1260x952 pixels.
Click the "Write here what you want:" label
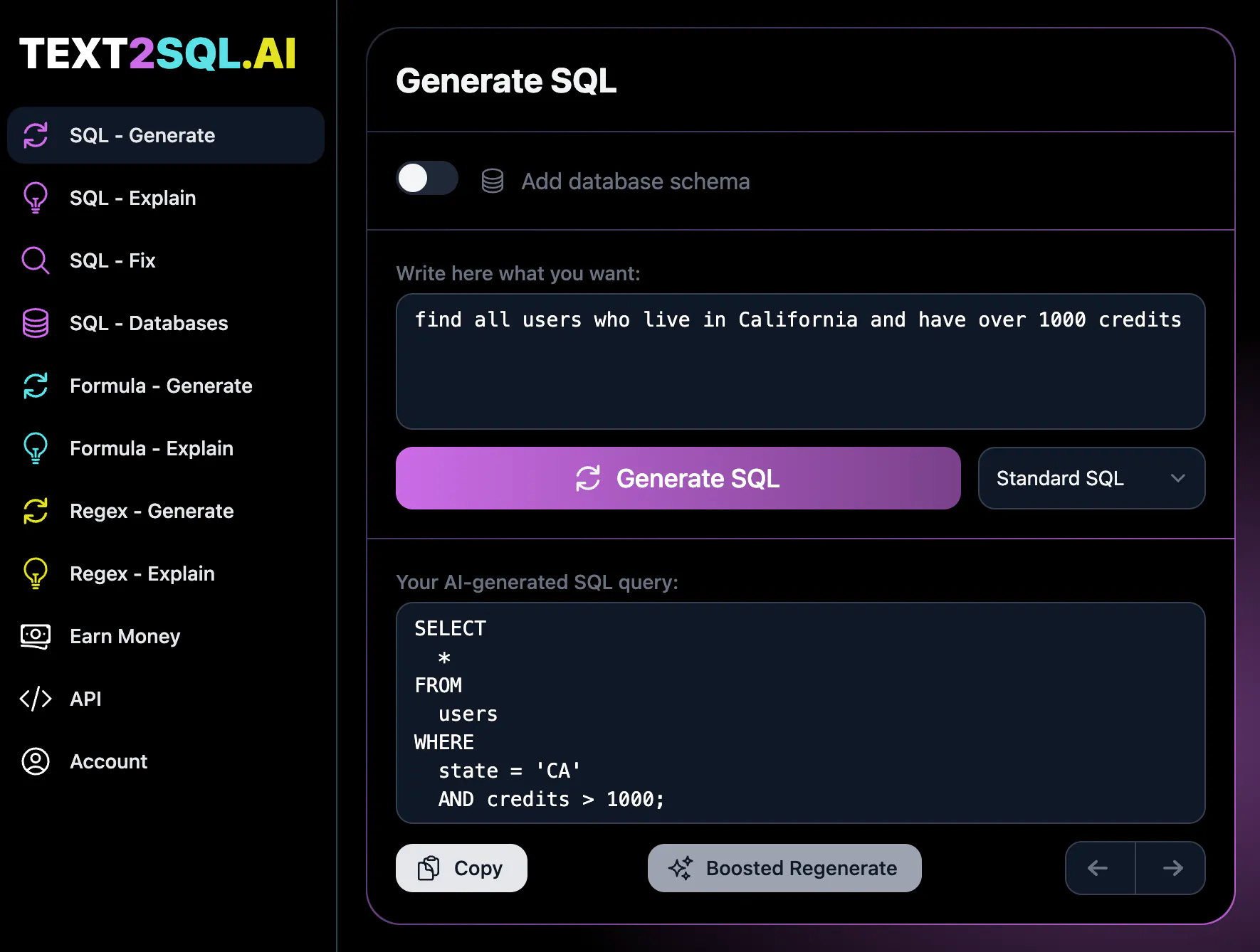tap(518, 273)
